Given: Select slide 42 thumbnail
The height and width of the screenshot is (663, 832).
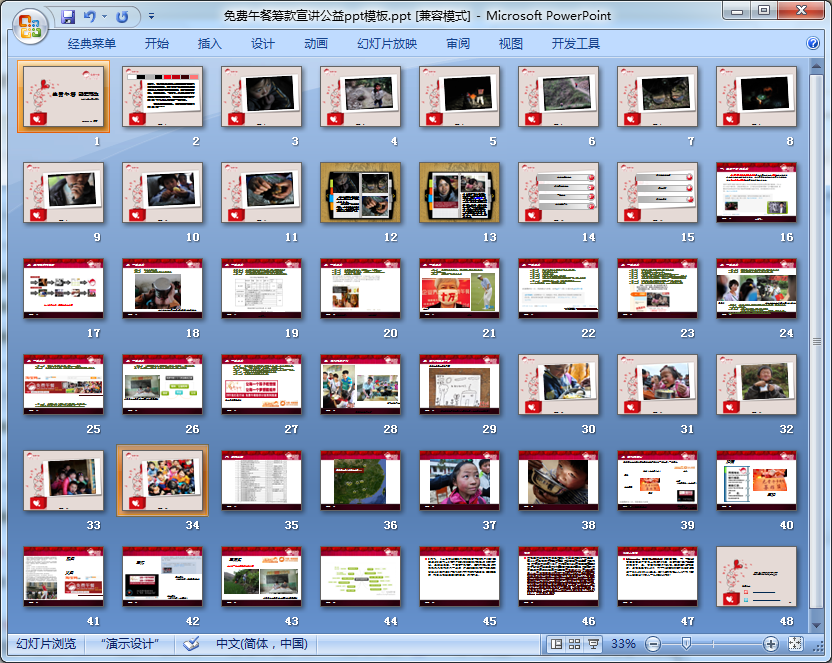Looking at the screenshot, I should pos(162,576).
